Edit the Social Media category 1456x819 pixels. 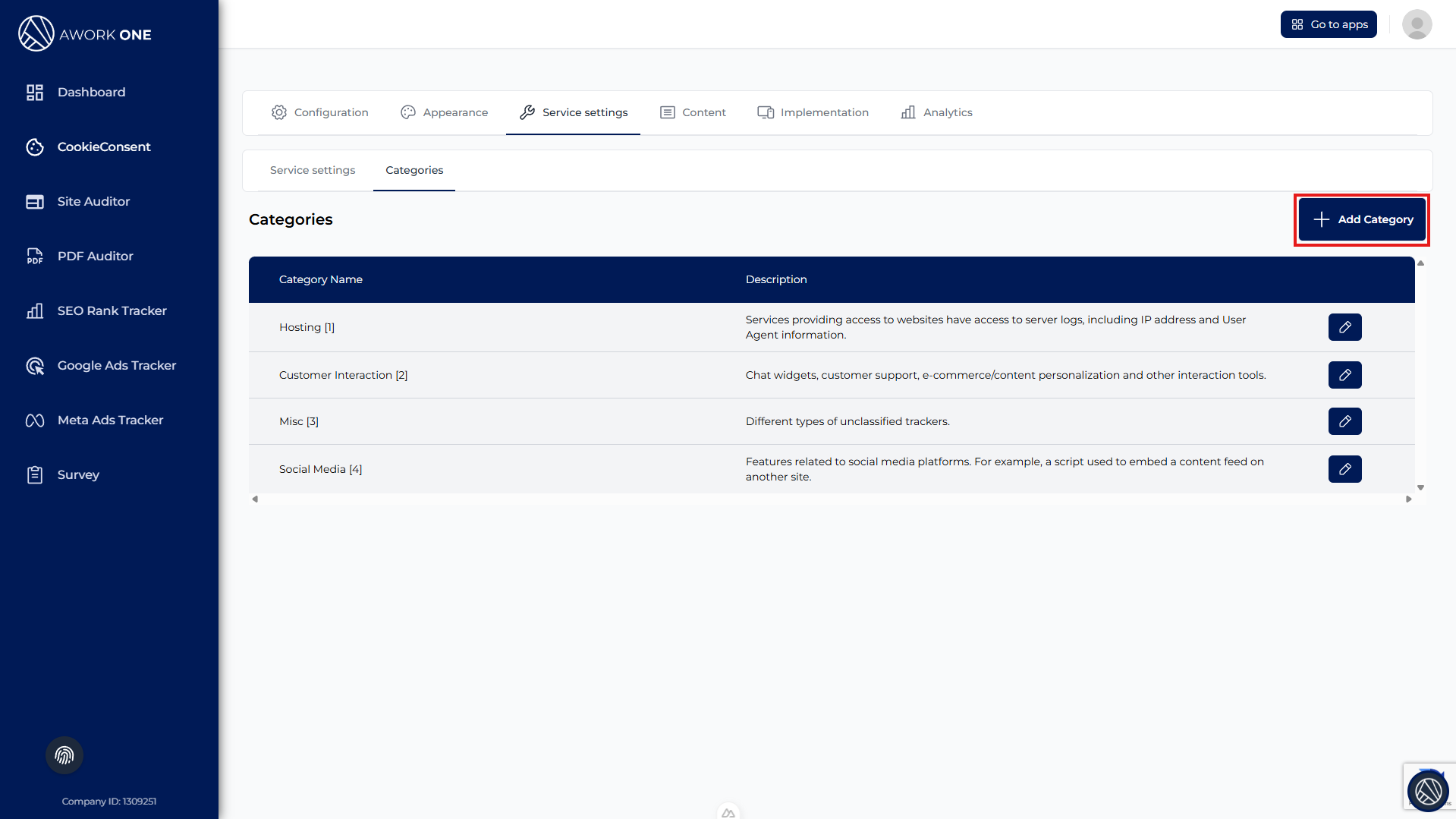click(1344, 469)
